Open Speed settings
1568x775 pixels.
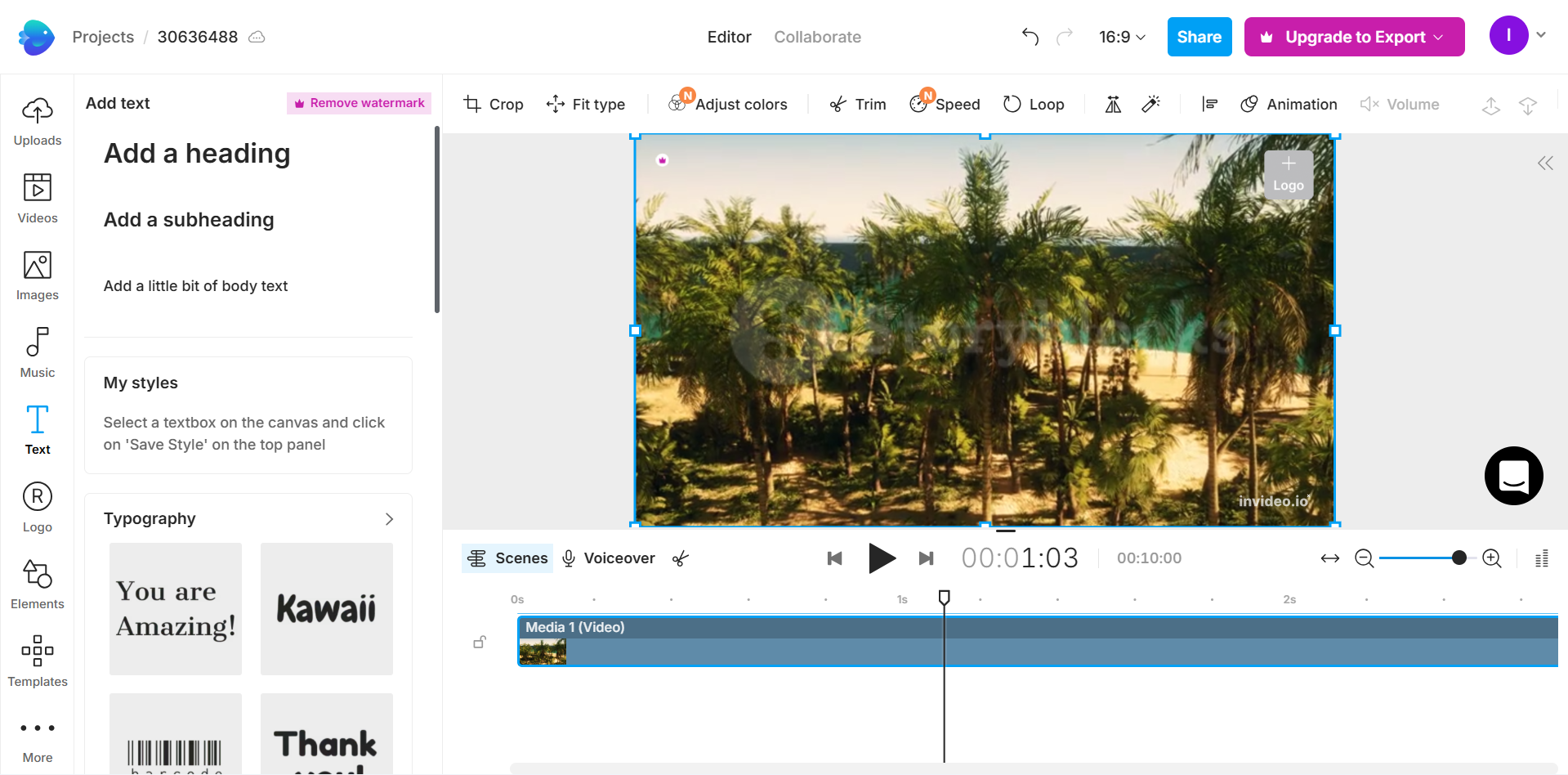click(x=945, y=104)
